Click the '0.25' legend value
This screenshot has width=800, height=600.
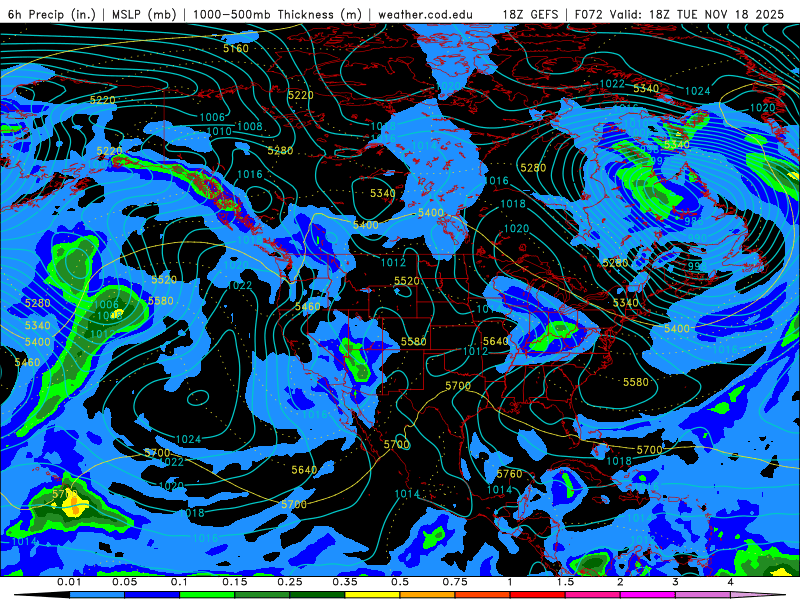tap(290, 582)
